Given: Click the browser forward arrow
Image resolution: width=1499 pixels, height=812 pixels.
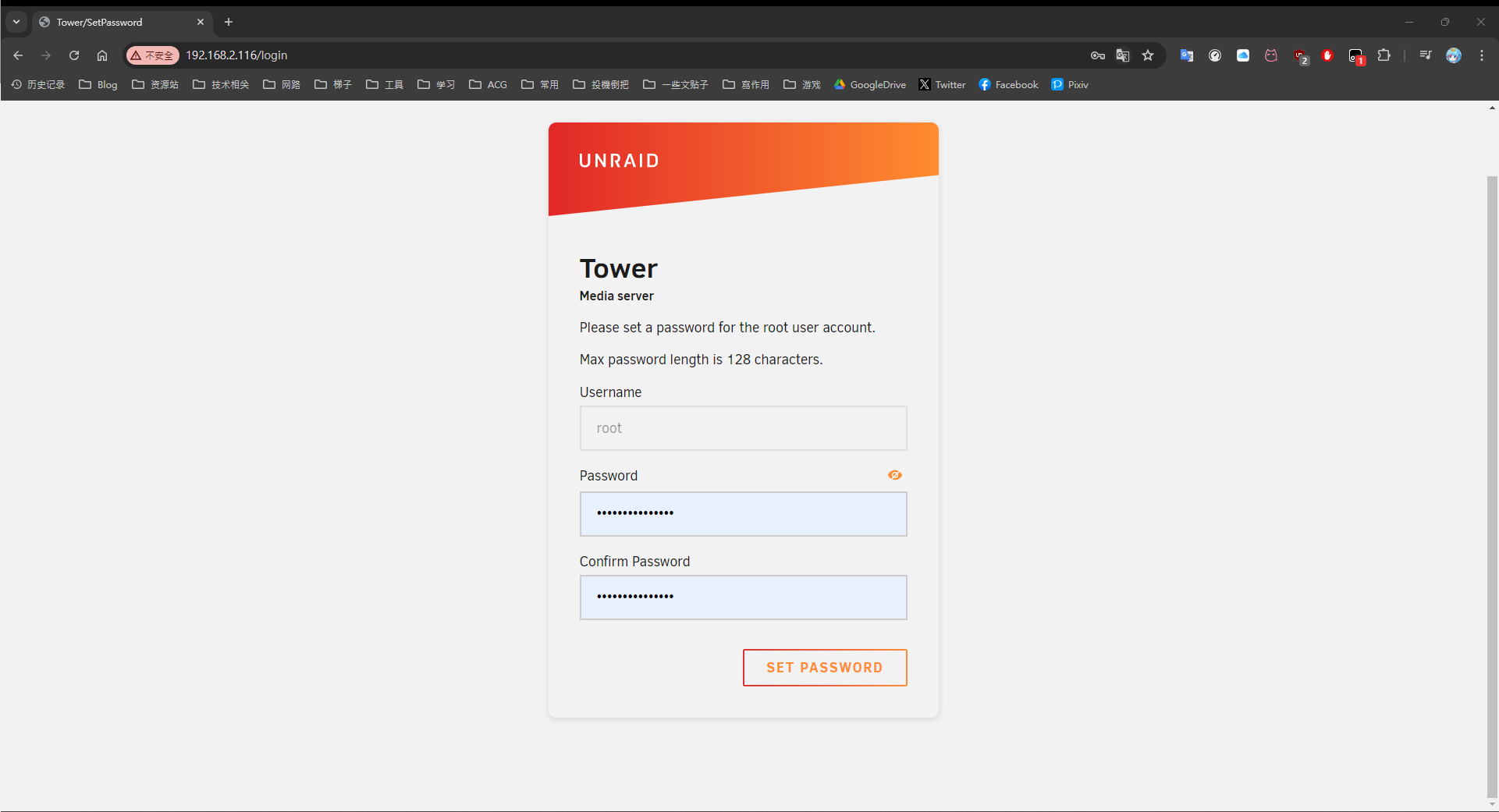Looking at the screenshot, I should pyautogui.click(x=46, y=55).
